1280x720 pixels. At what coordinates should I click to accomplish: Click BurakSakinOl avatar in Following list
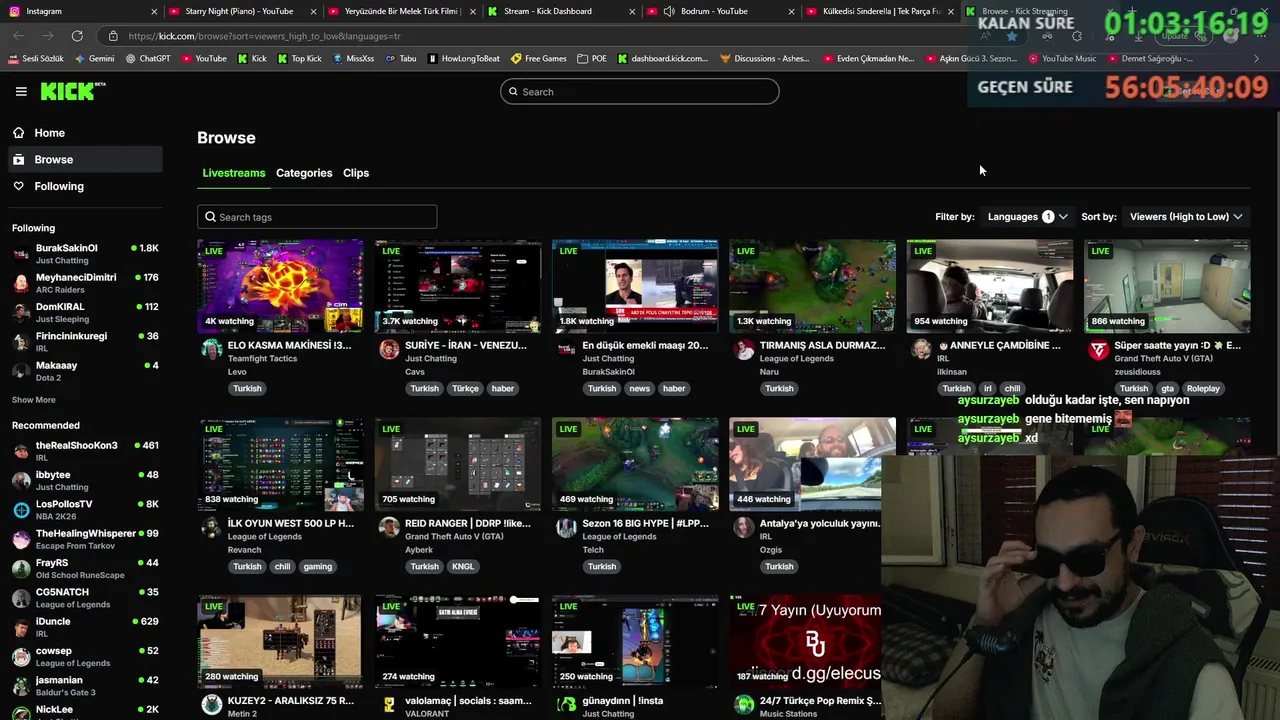pos(21,254)
